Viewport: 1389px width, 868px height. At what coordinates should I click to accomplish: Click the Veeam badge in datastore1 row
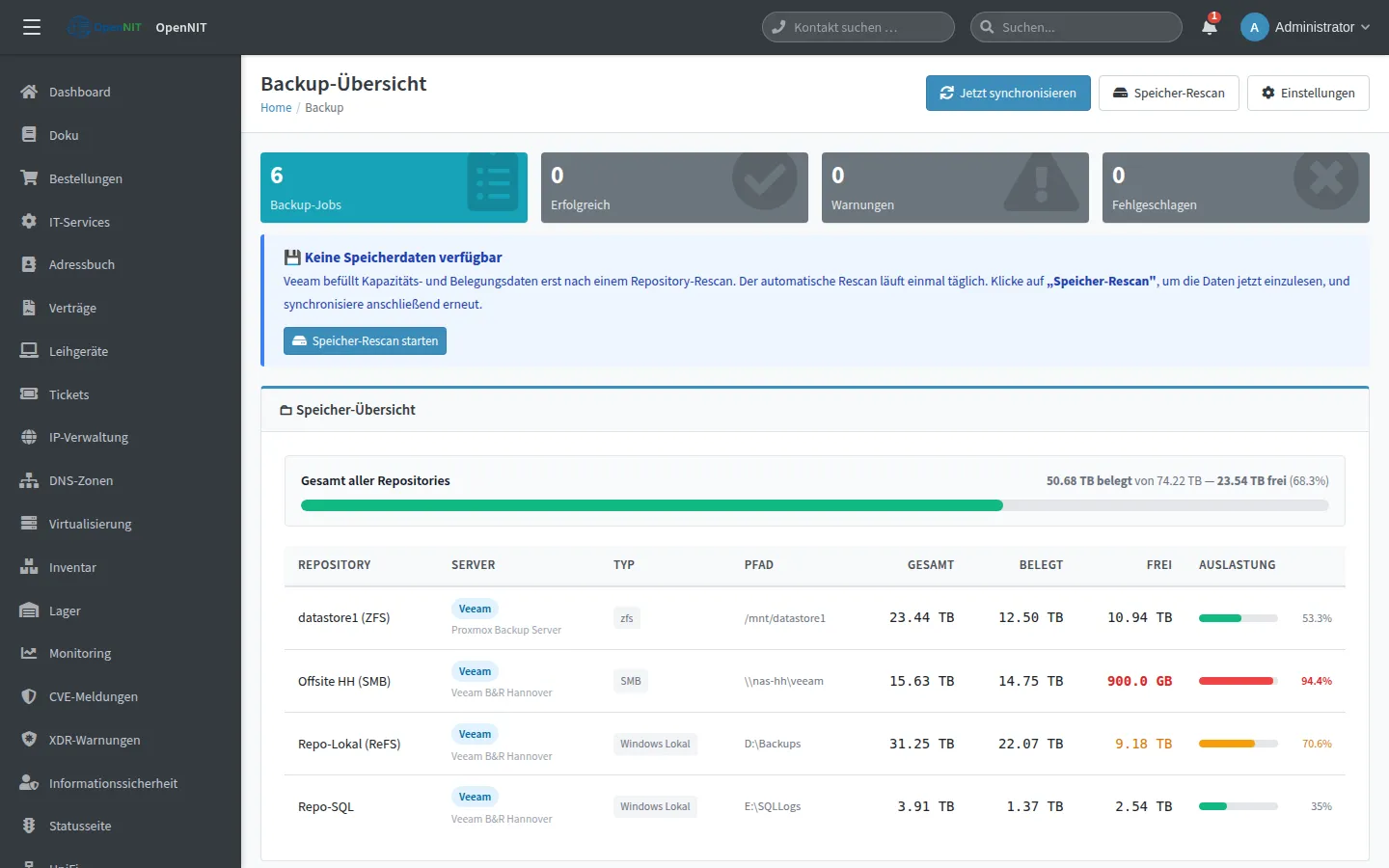click(x=475, y=609)
